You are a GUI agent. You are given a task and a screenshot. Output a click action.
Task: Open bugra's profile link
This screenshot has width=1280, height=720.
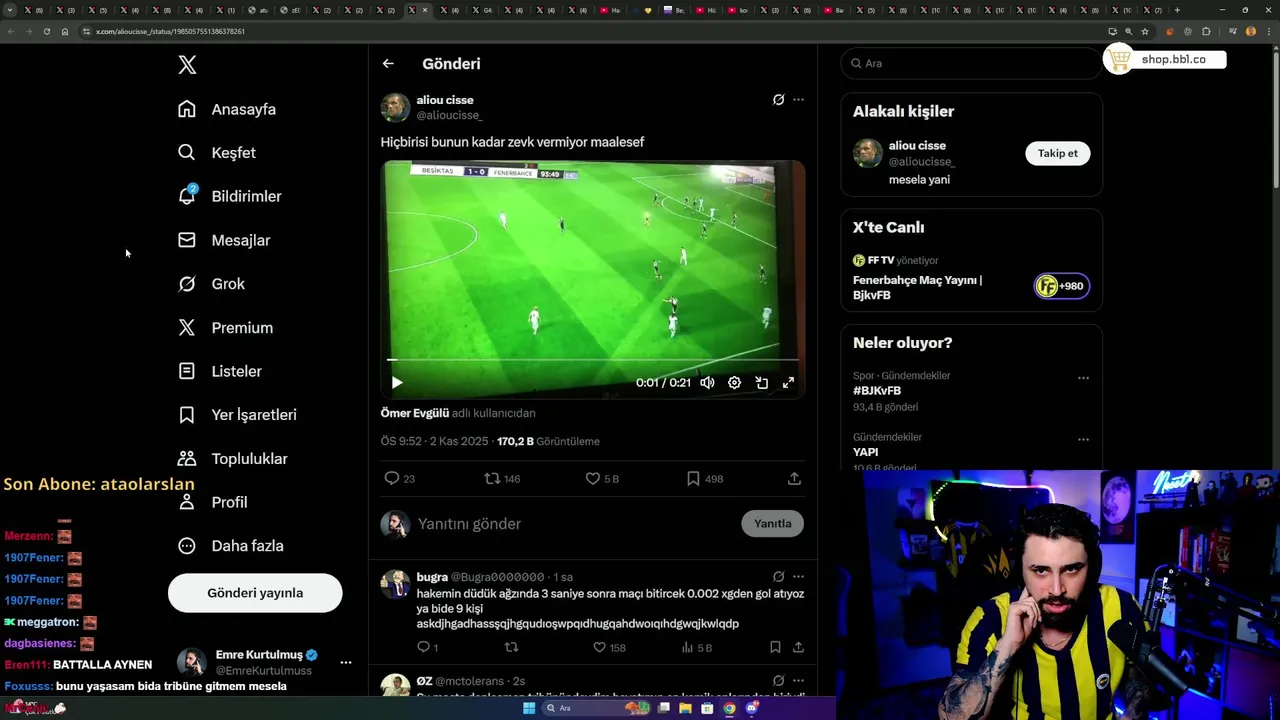click(x=432, y=577)
